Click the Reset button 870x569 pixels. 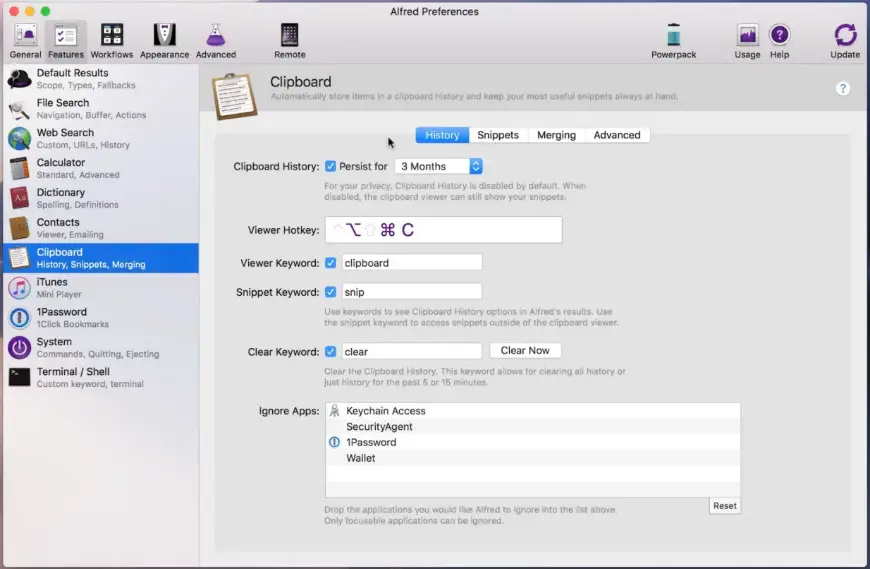[725, 506]
